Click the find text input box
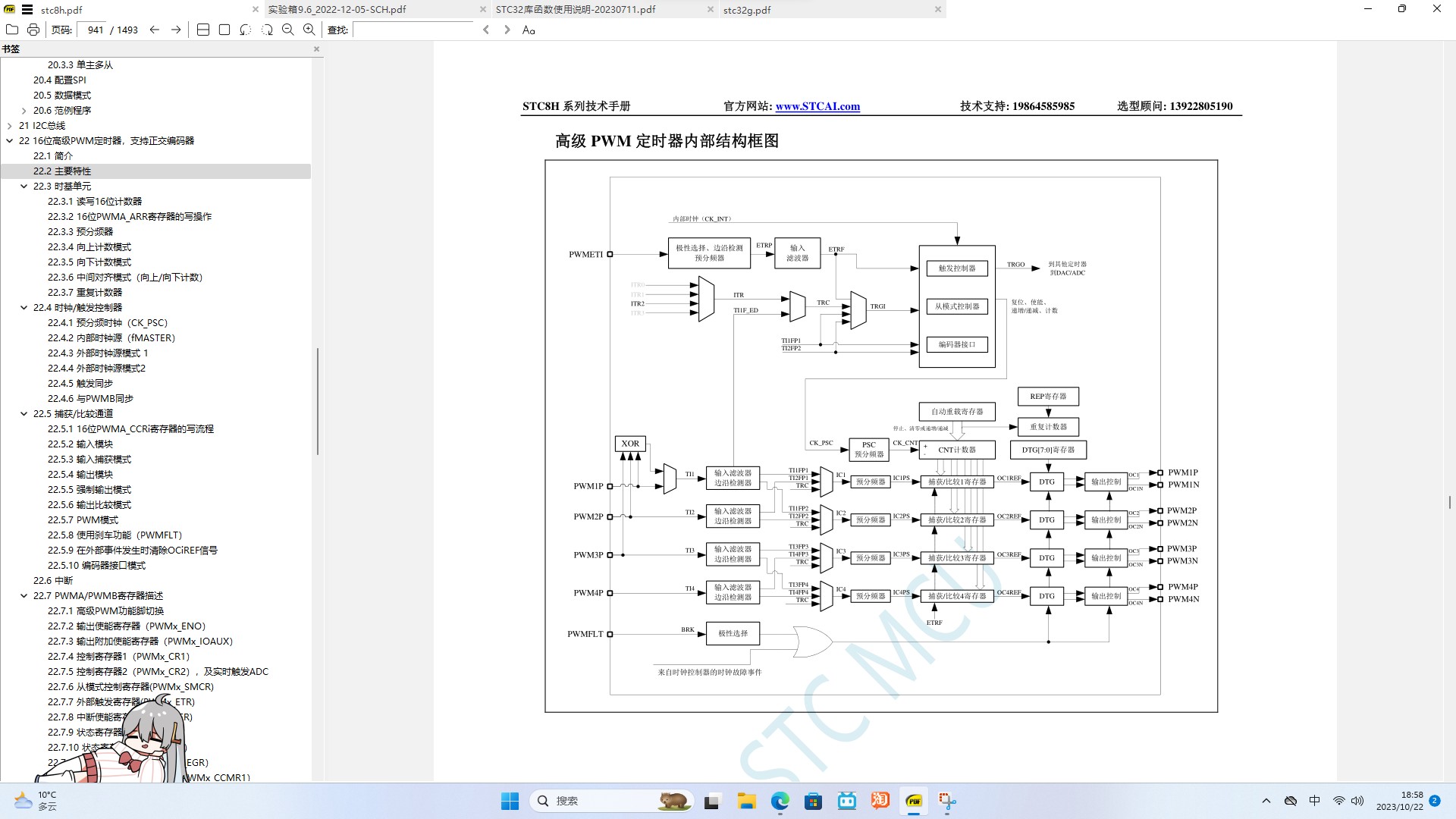Screen dimensions: 1456x819 [413, 30]
